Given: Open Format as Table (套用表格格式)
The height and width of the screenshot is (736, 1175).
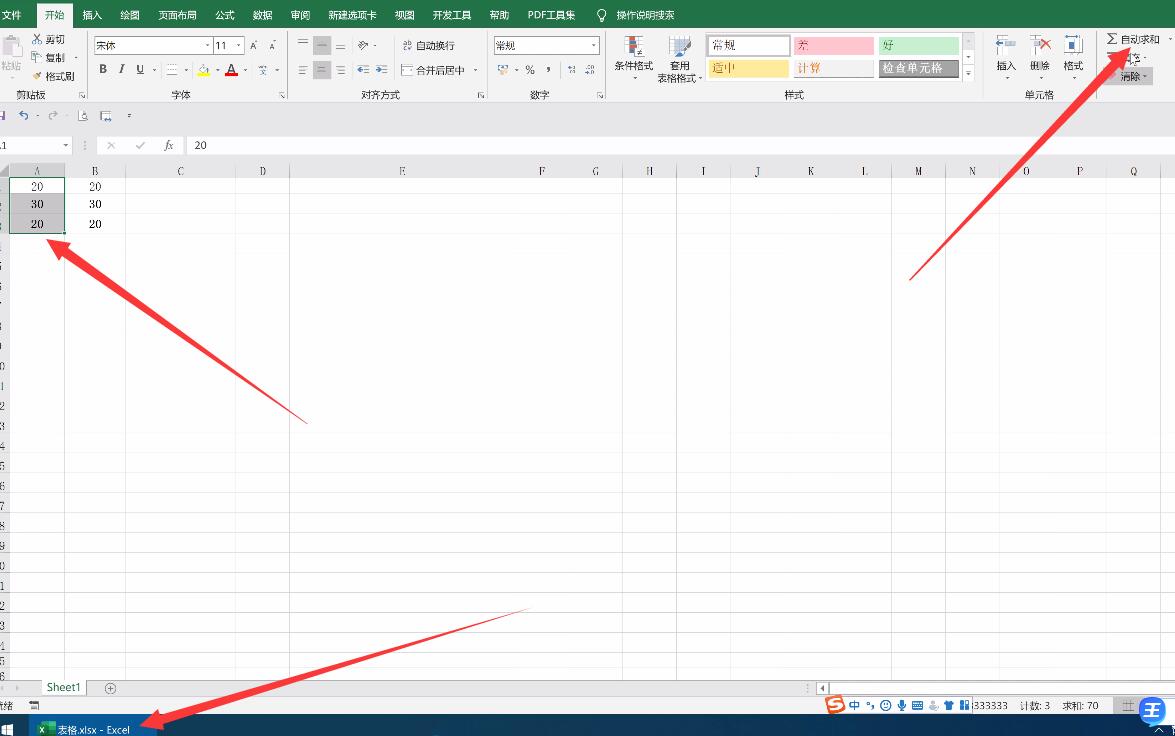Looking at the screenshot, I should pos(680,59).
